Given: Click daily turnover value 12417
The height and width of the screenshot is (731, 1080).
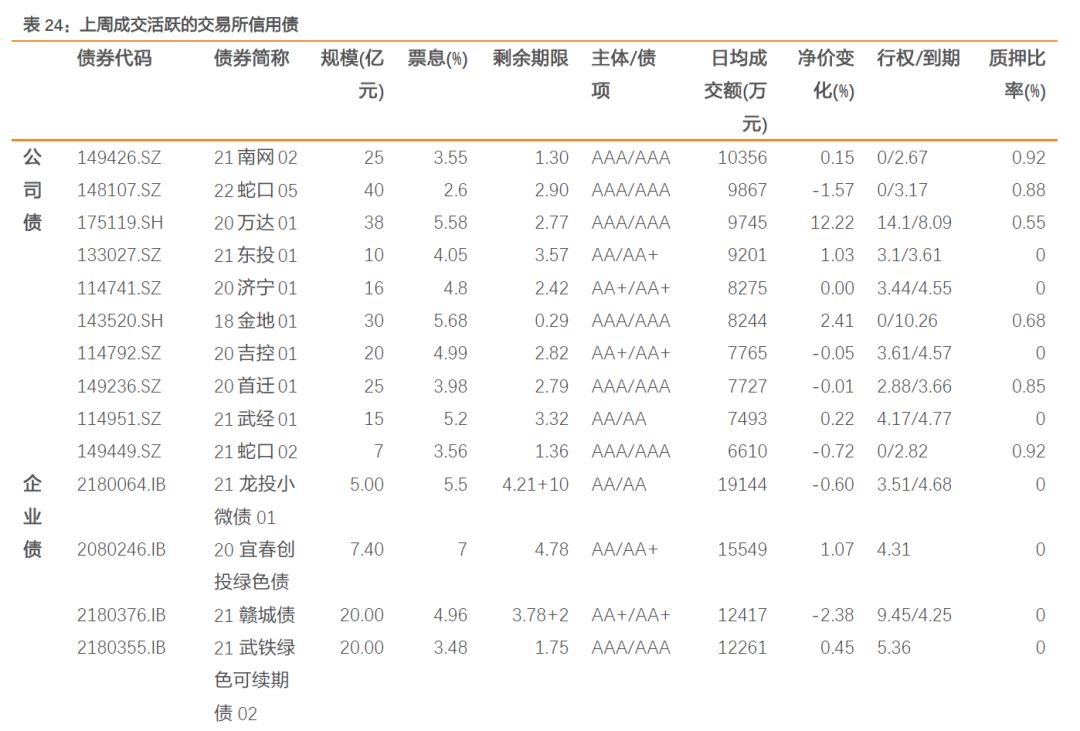Looking at the screenshot, I should click(x=742, y=615).
